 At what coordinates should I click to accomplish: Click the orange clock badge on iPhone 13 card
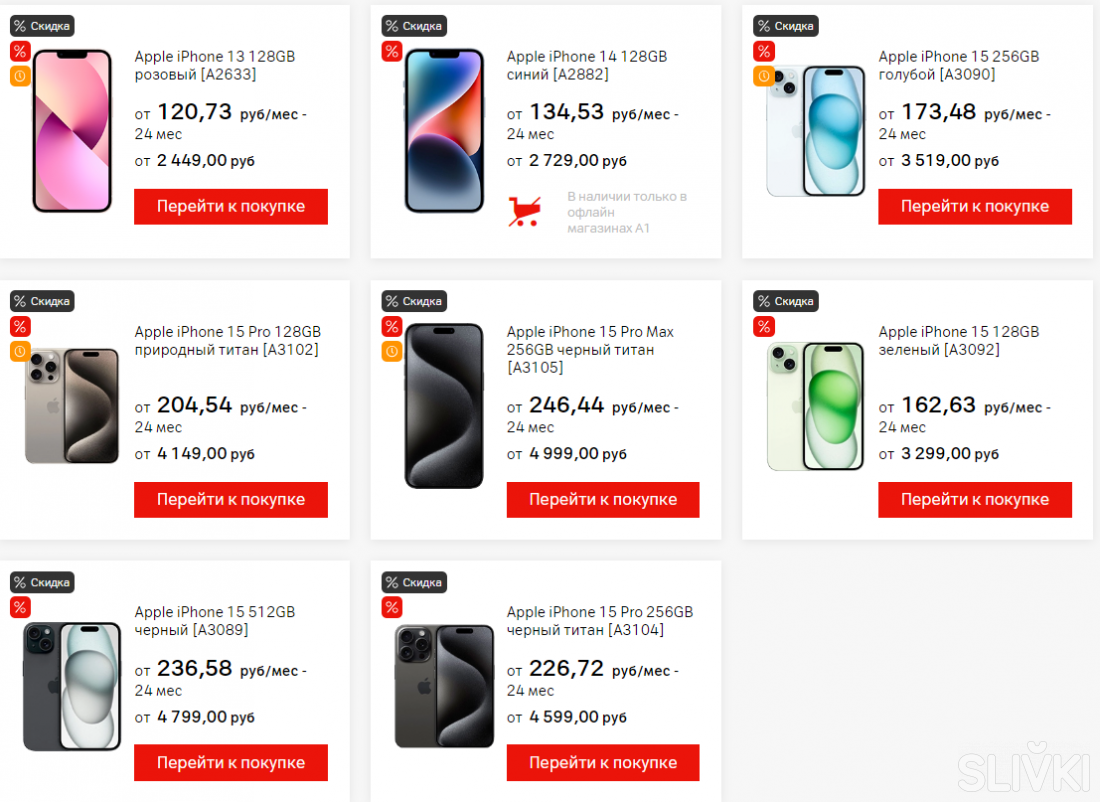[20, 76]
